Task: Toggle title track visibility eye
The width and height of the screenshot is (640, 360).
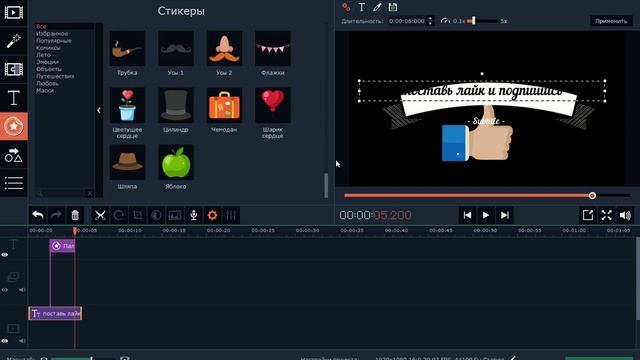Action: coord(5,255)
